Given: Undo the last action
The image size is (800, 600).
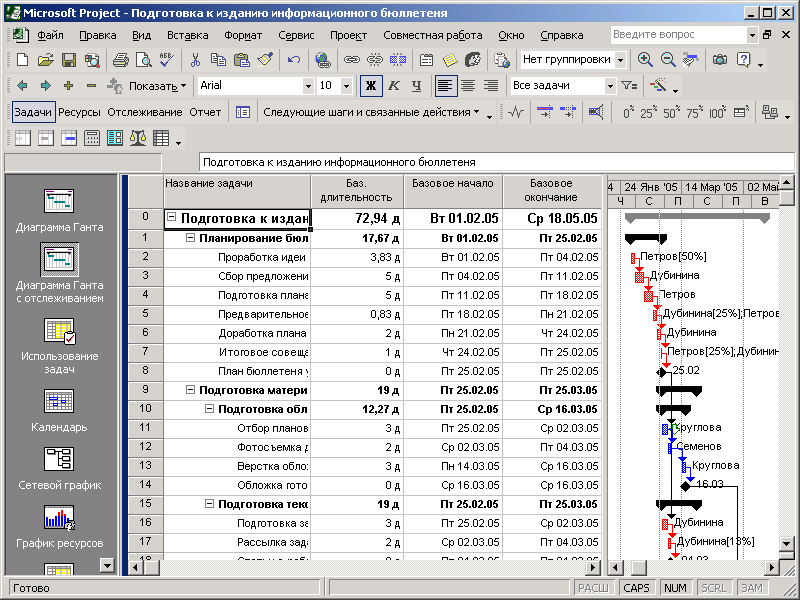Looking at the screenshot, I should [294, 60].
